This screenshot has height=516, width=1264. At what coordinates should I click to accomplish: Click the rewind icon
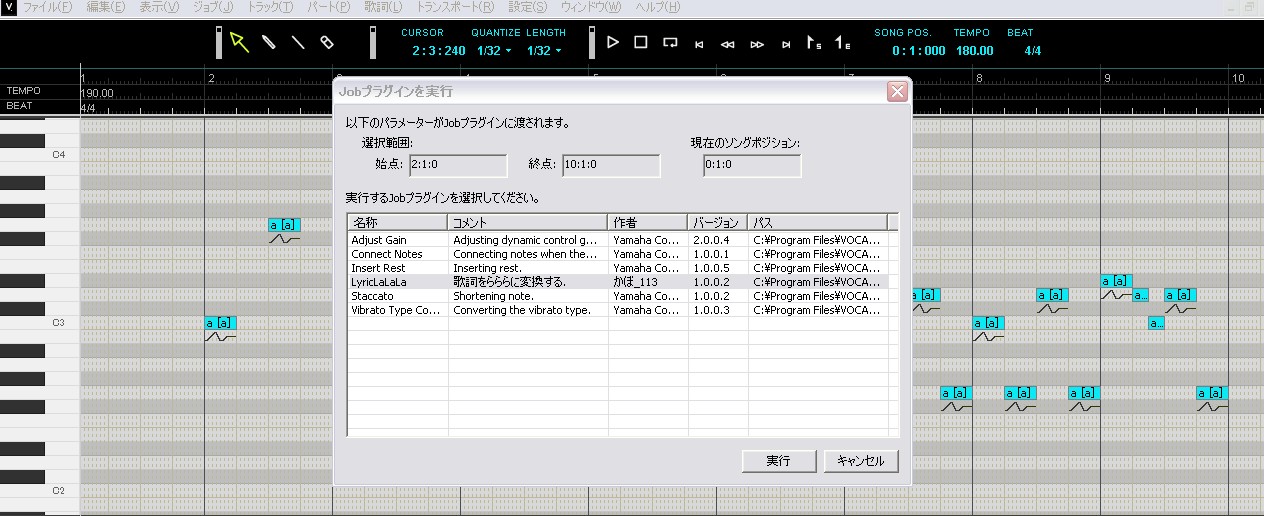pos(728,44)
